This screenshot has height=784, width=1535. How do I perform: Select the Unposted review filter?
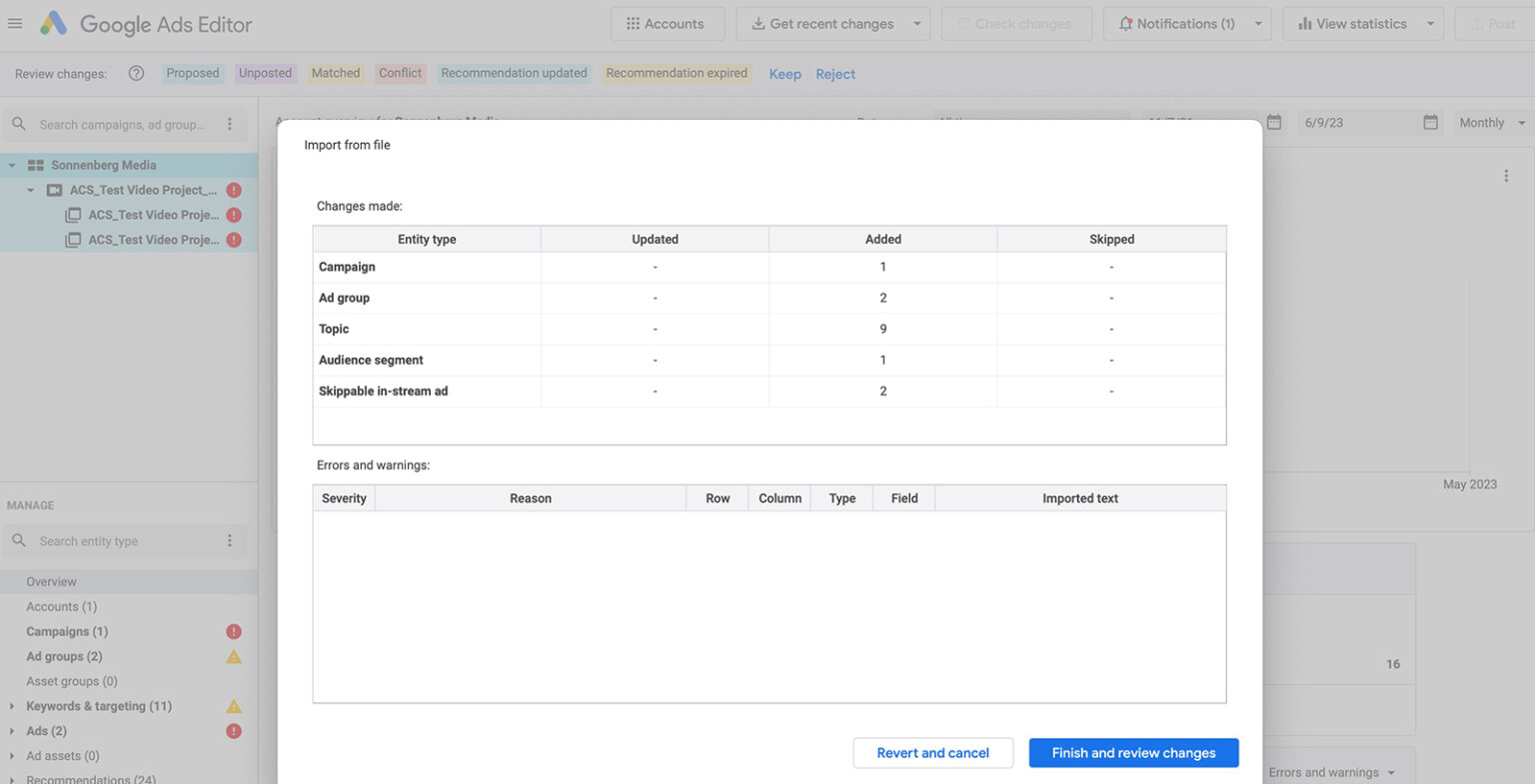click(266, 73)
